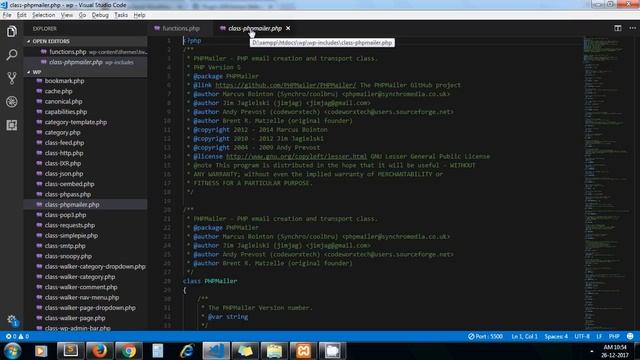The image size is (640, 360).
Task: Open the Debug view in activity bar
Action: coord(11,102)
